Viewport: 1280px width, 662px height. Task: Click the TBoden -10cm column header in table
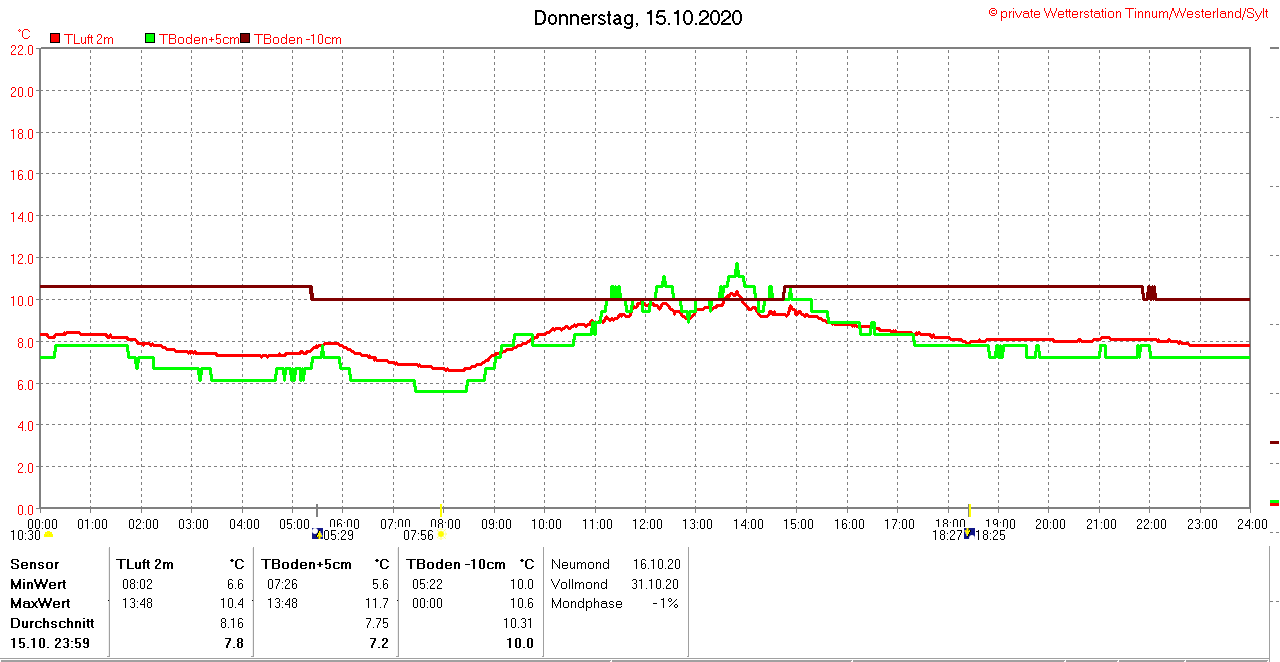click(455, 564)
